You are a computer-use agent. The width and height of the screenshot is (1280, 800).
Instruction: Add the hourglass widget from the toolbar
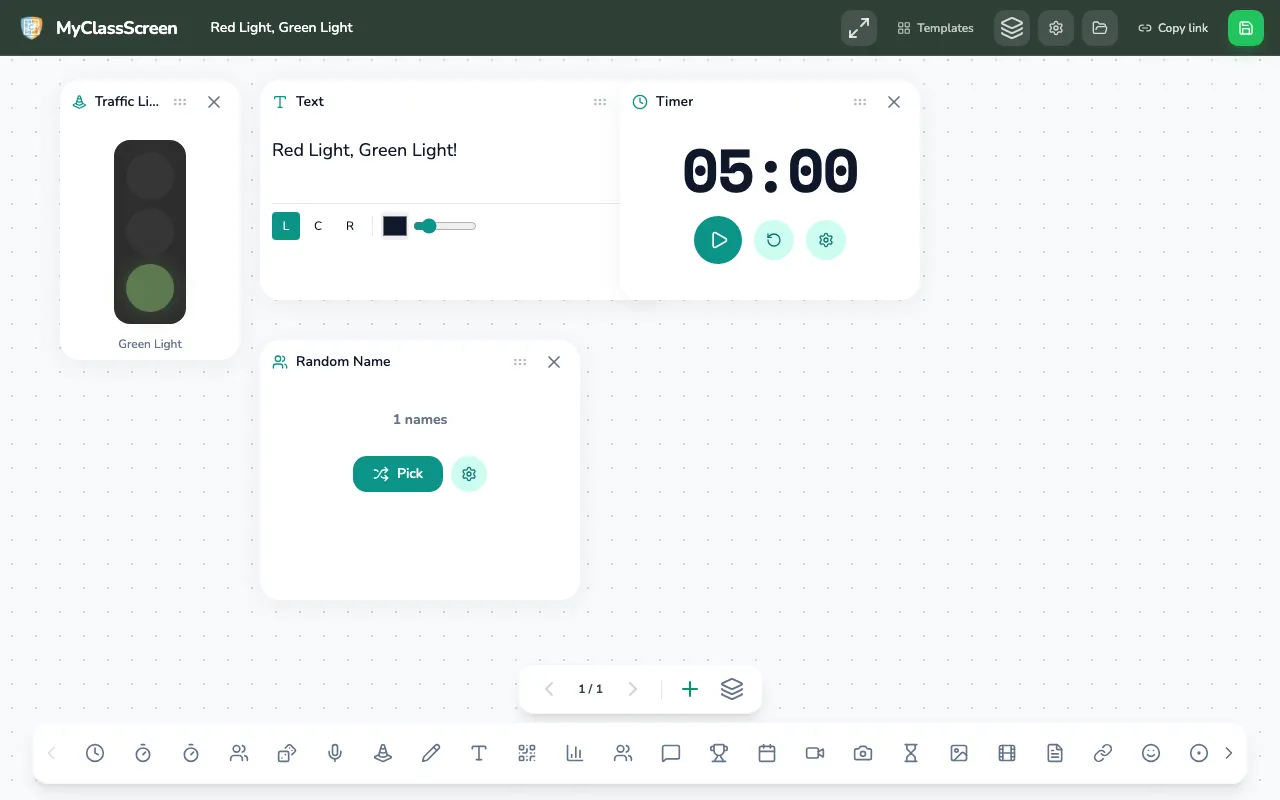coord(911,753)
